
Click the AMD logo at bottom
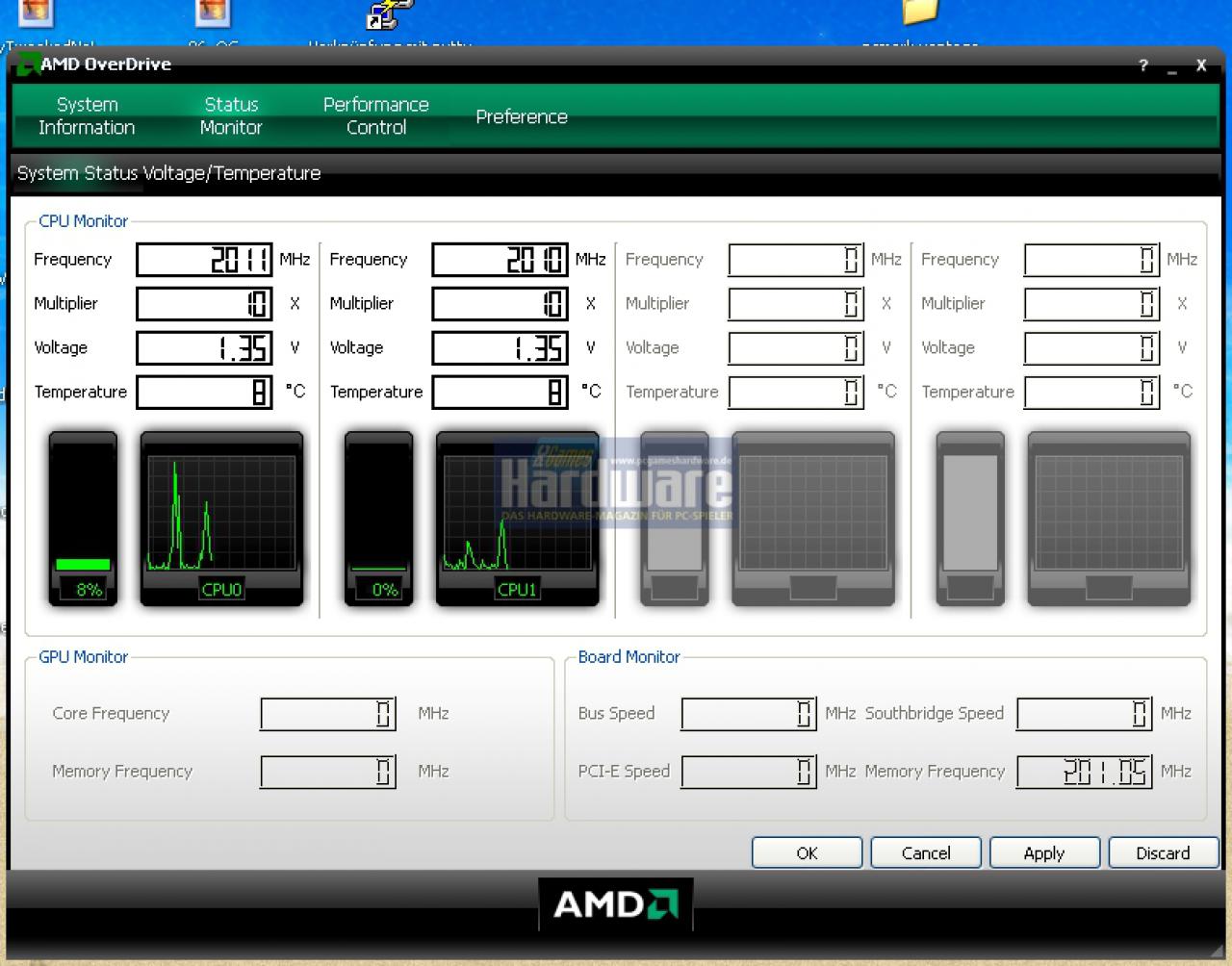point(615,904)
